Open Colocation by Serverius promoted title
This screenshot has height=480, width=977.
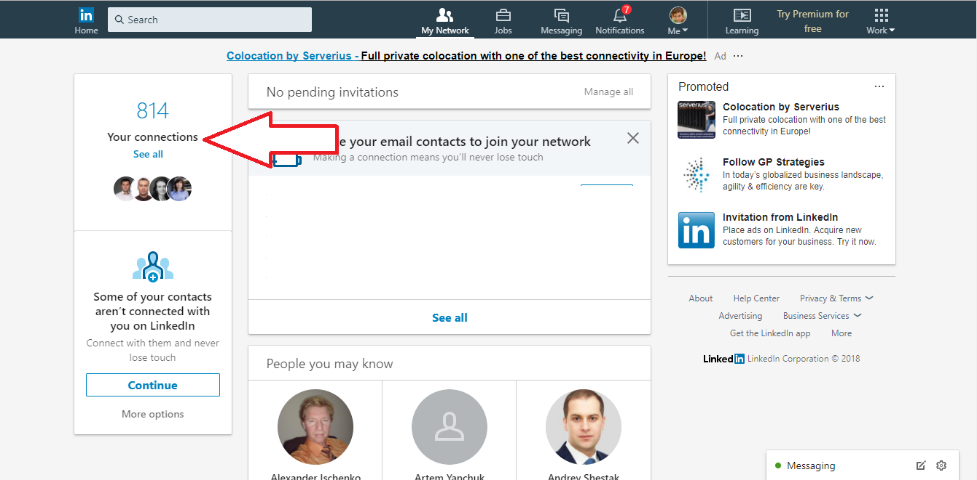[781, 107]
